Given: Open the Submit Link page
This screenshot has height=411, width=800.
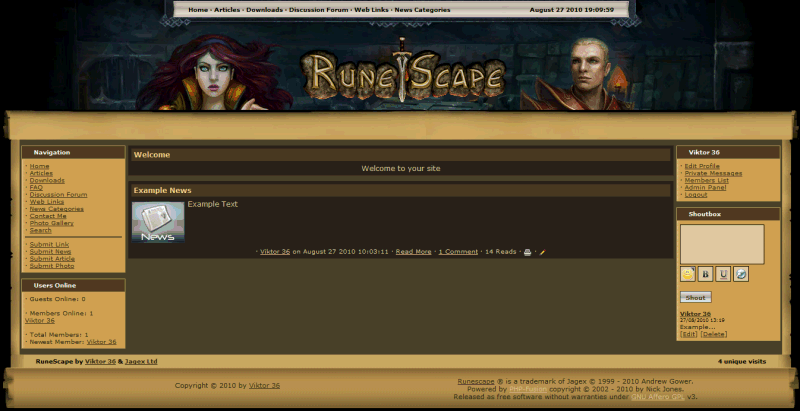Looking at the screenshot, I should pos(49,245).
